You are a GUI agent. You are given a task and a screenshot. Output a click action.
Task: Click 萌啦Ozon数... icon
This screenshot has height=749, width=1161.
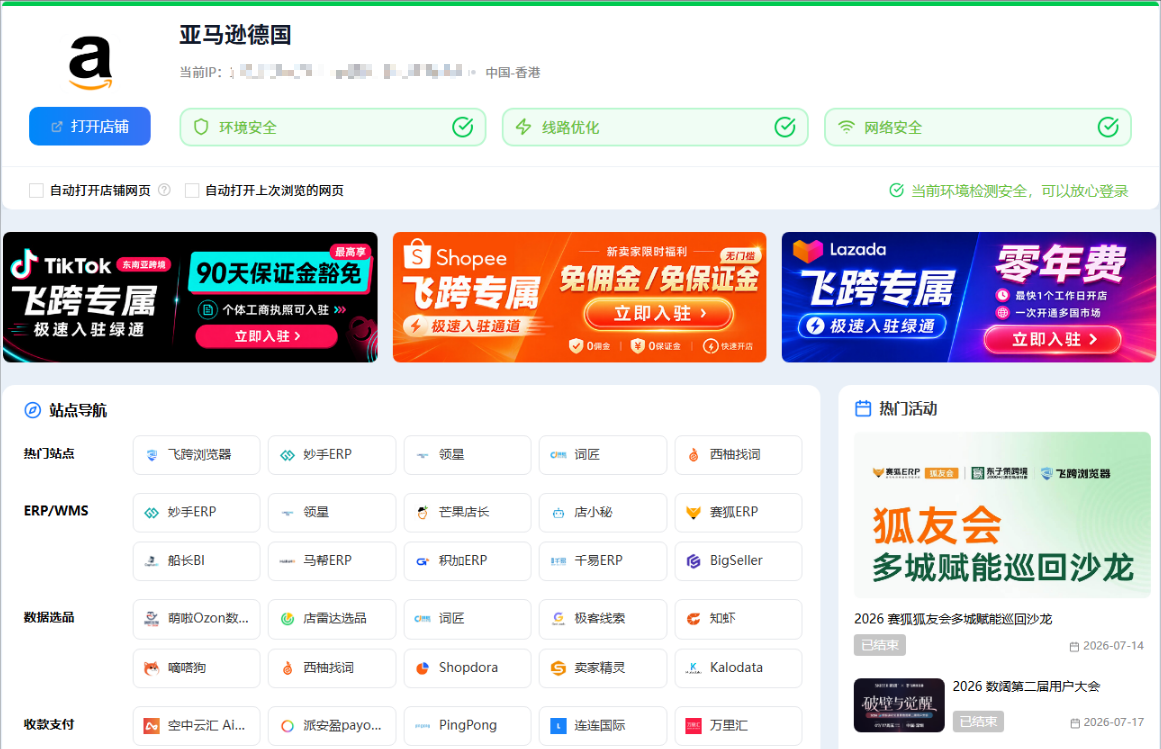152,619
